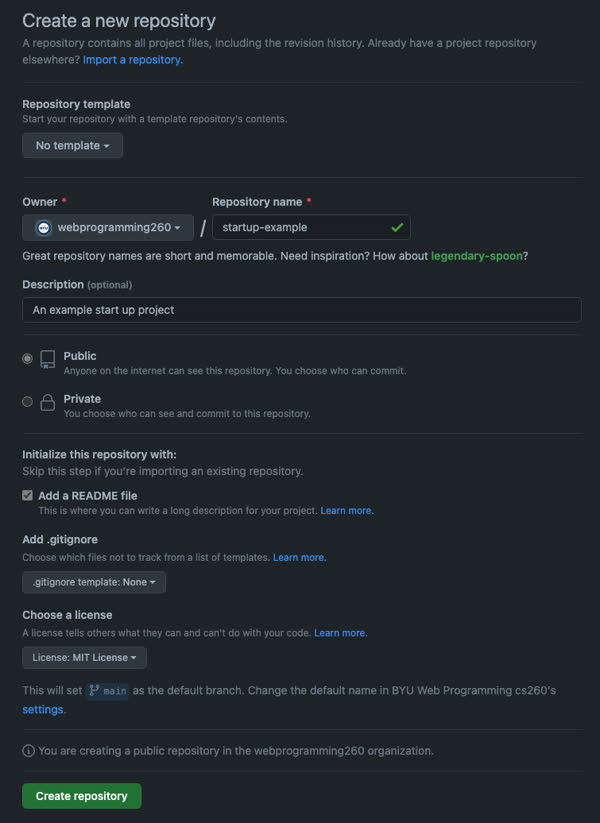600x823 pixels.
Task: Click the legendary-spoon name suggestion
Action: [x=477, y=255]
